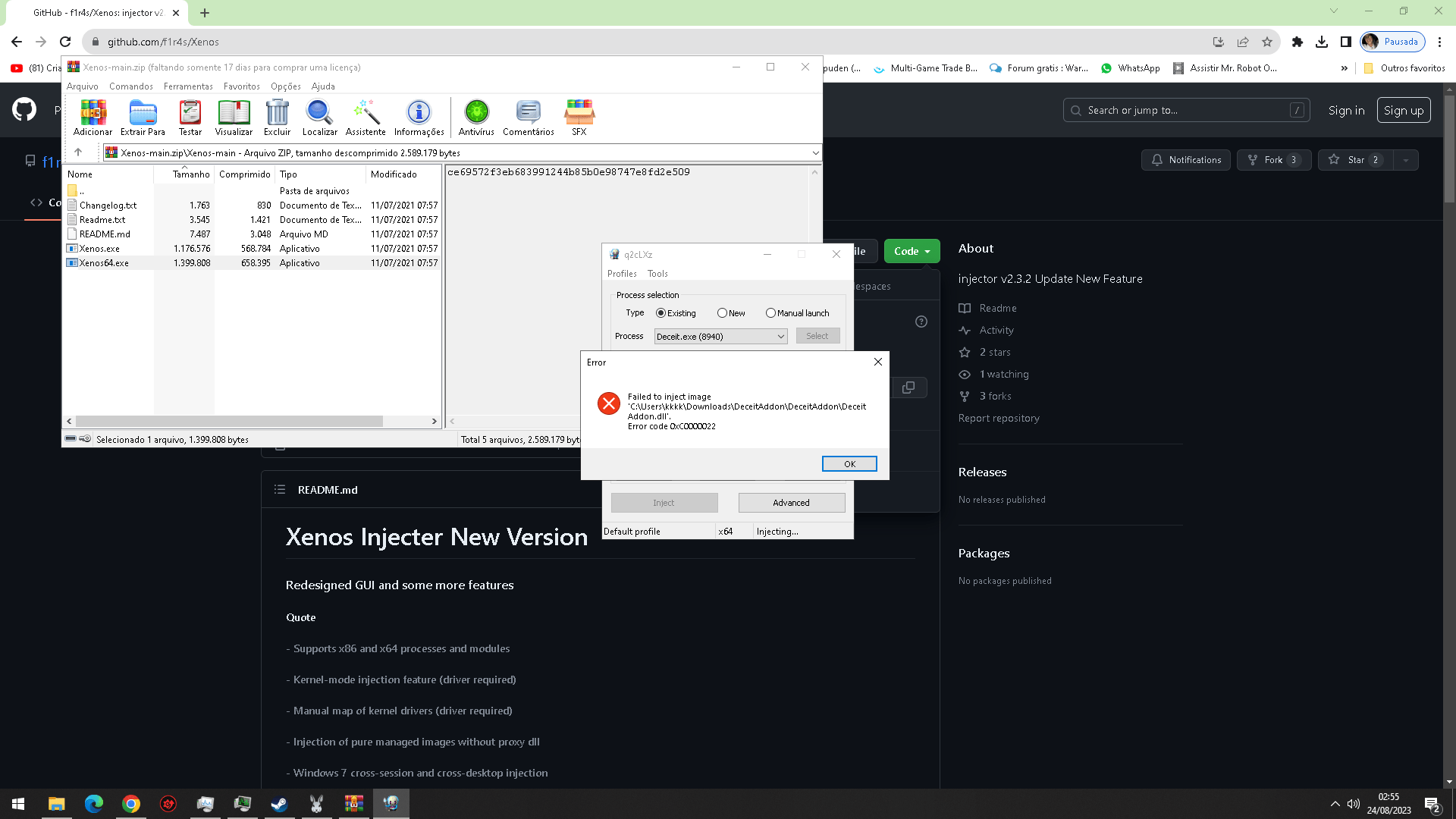Viewport: 1456px width, 819px height.
Task: Click the Informações toolbar icon
Action: [419, 118]
